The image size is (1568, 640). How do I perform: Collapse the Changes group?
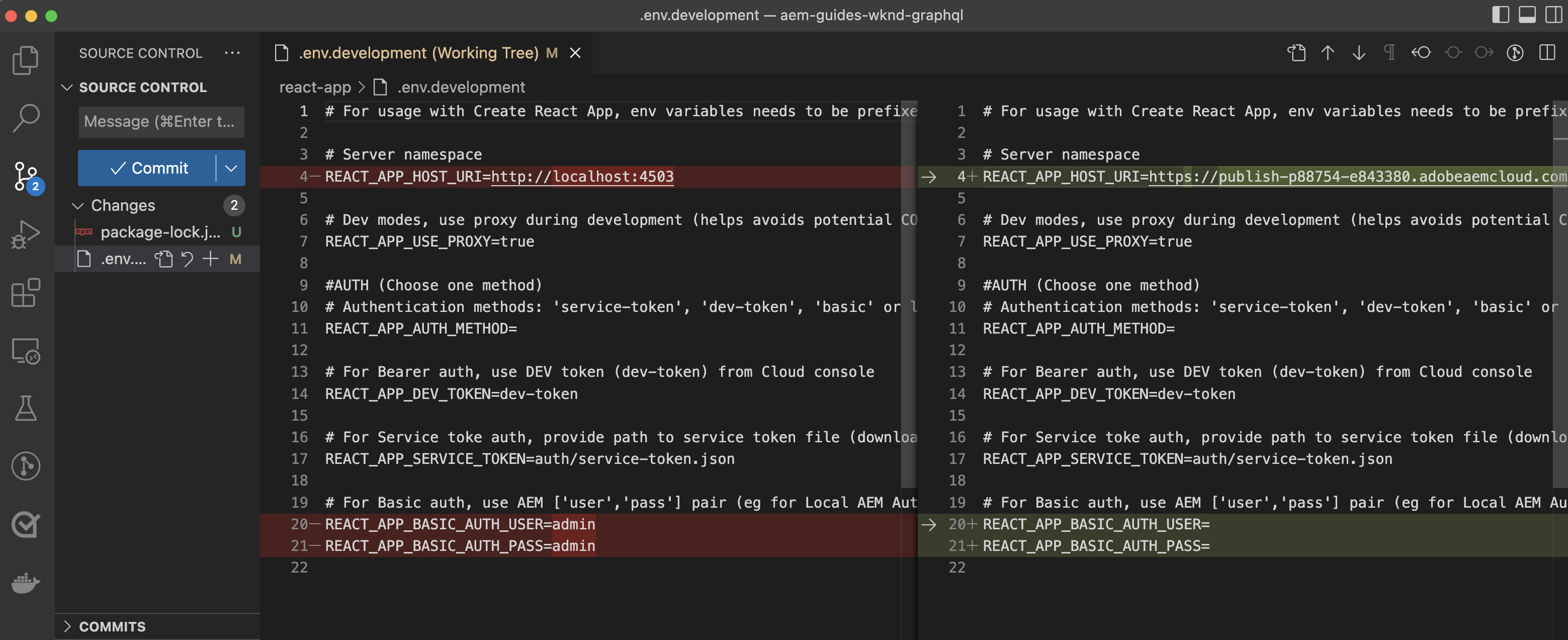[x=78, y=206]
